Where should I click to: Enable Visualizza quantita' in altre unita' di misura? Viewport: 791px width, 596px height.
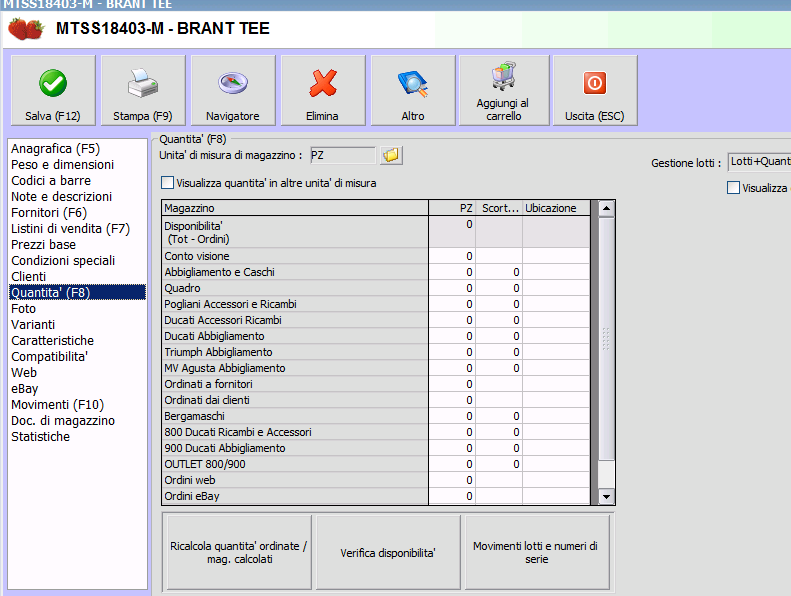[168, 183]
